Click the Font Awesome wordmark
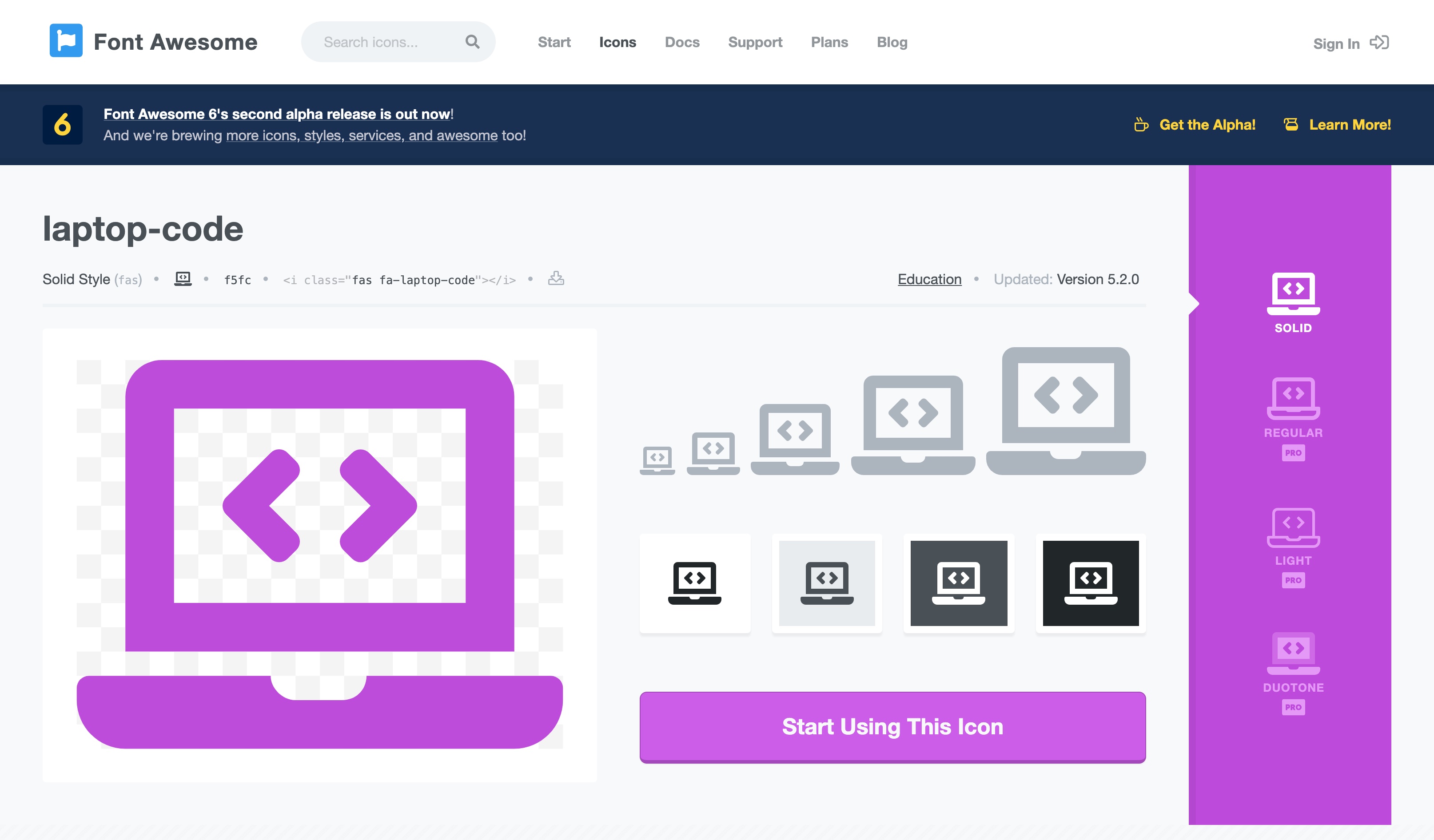 175,42
